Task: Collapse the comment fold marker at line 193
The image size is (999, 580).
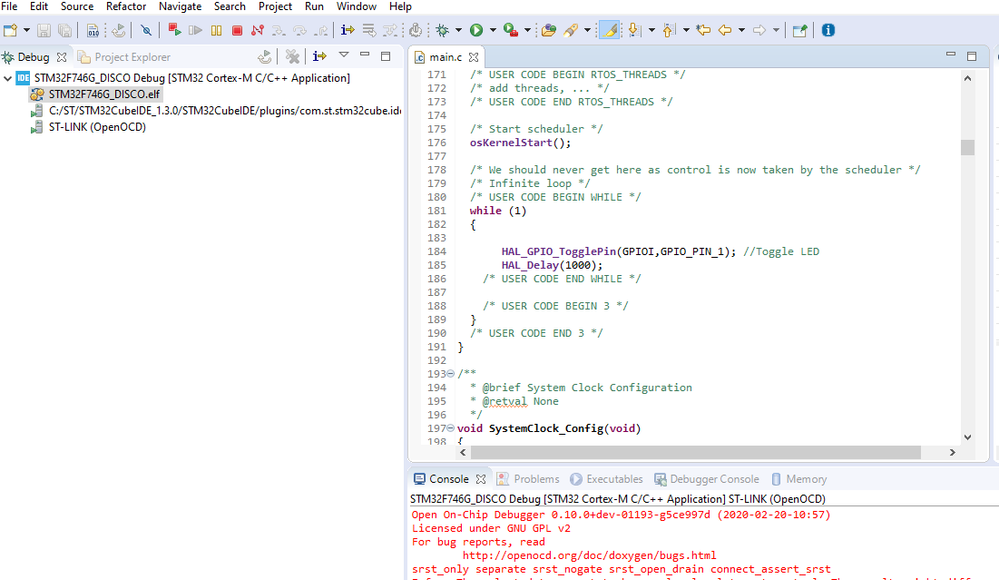Action: [450, 373]
